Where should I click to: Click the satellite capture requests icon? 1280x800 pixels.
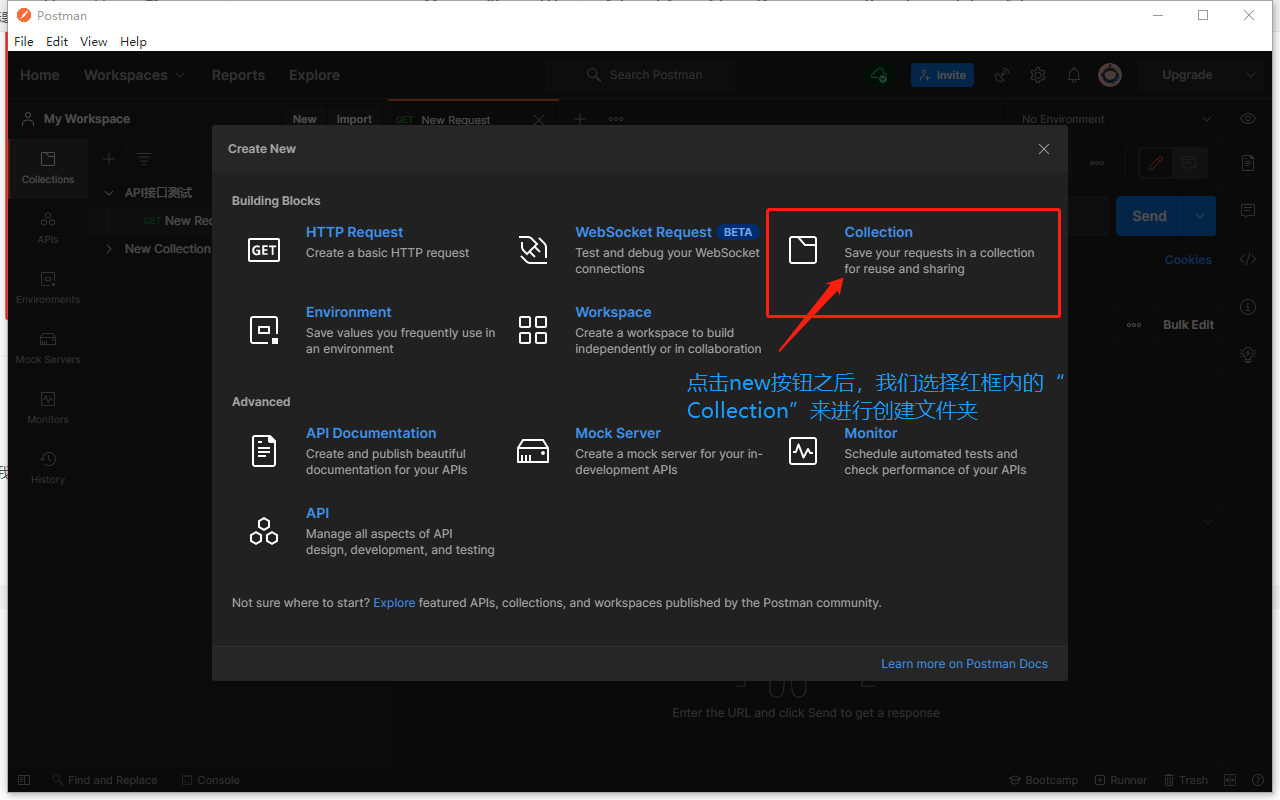coord(1002,75)
